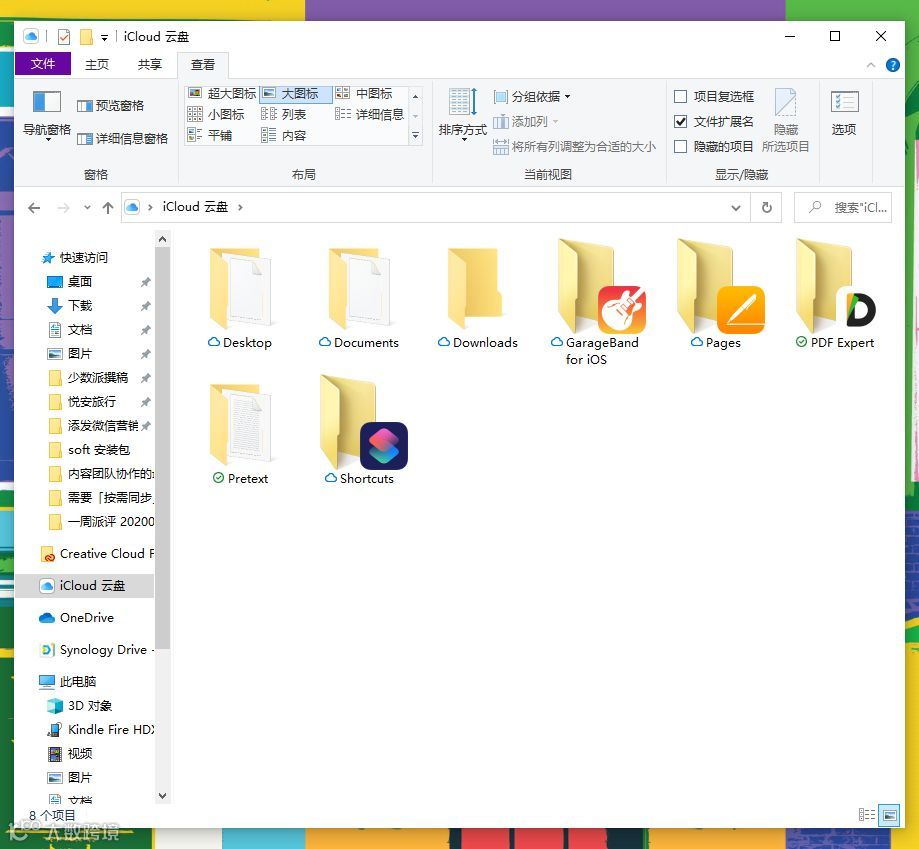Screen dimensions: 919x849
Task: Select extra large icons (超大图标) layout
Action: [x=222, y=93]
